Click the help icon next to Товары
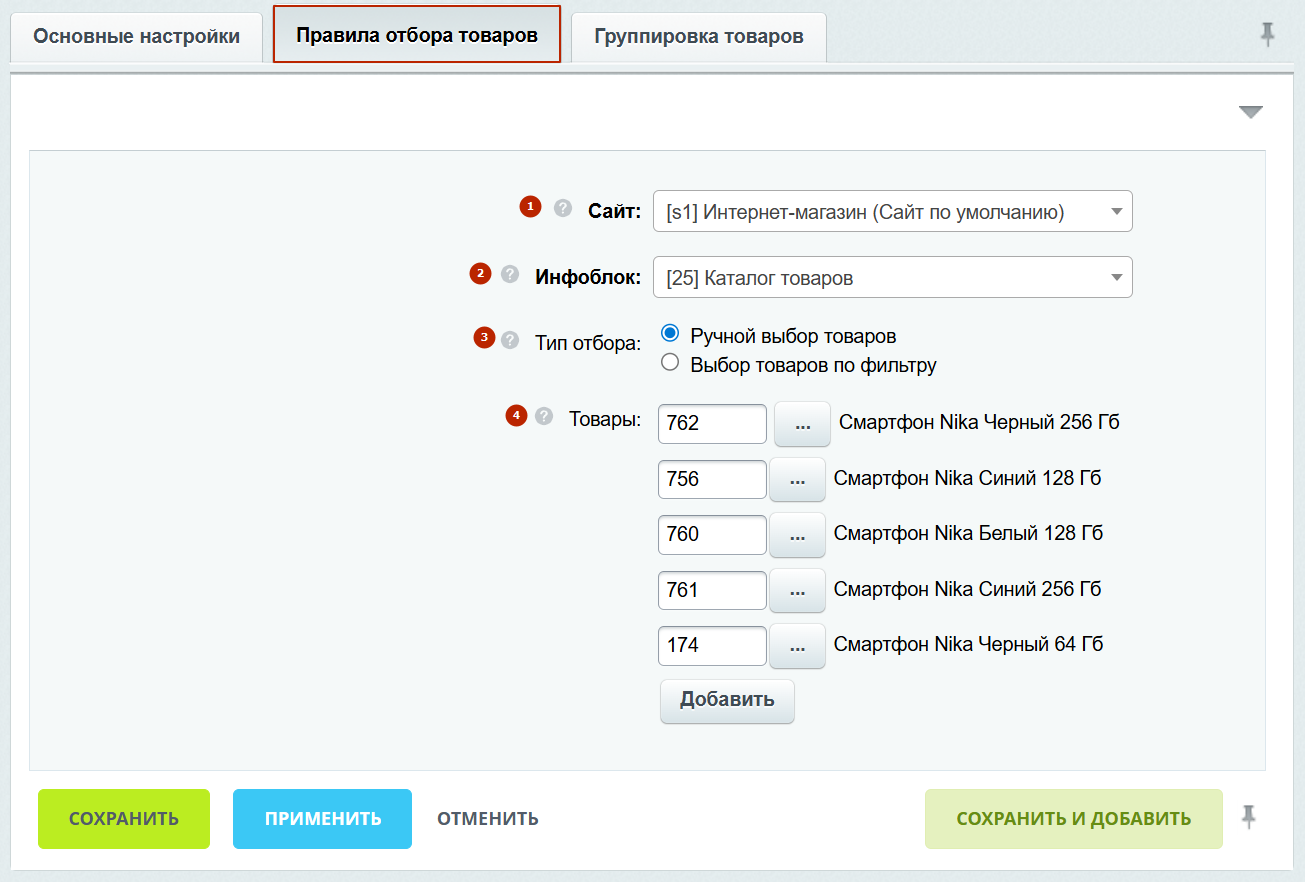 pos(544,416)
